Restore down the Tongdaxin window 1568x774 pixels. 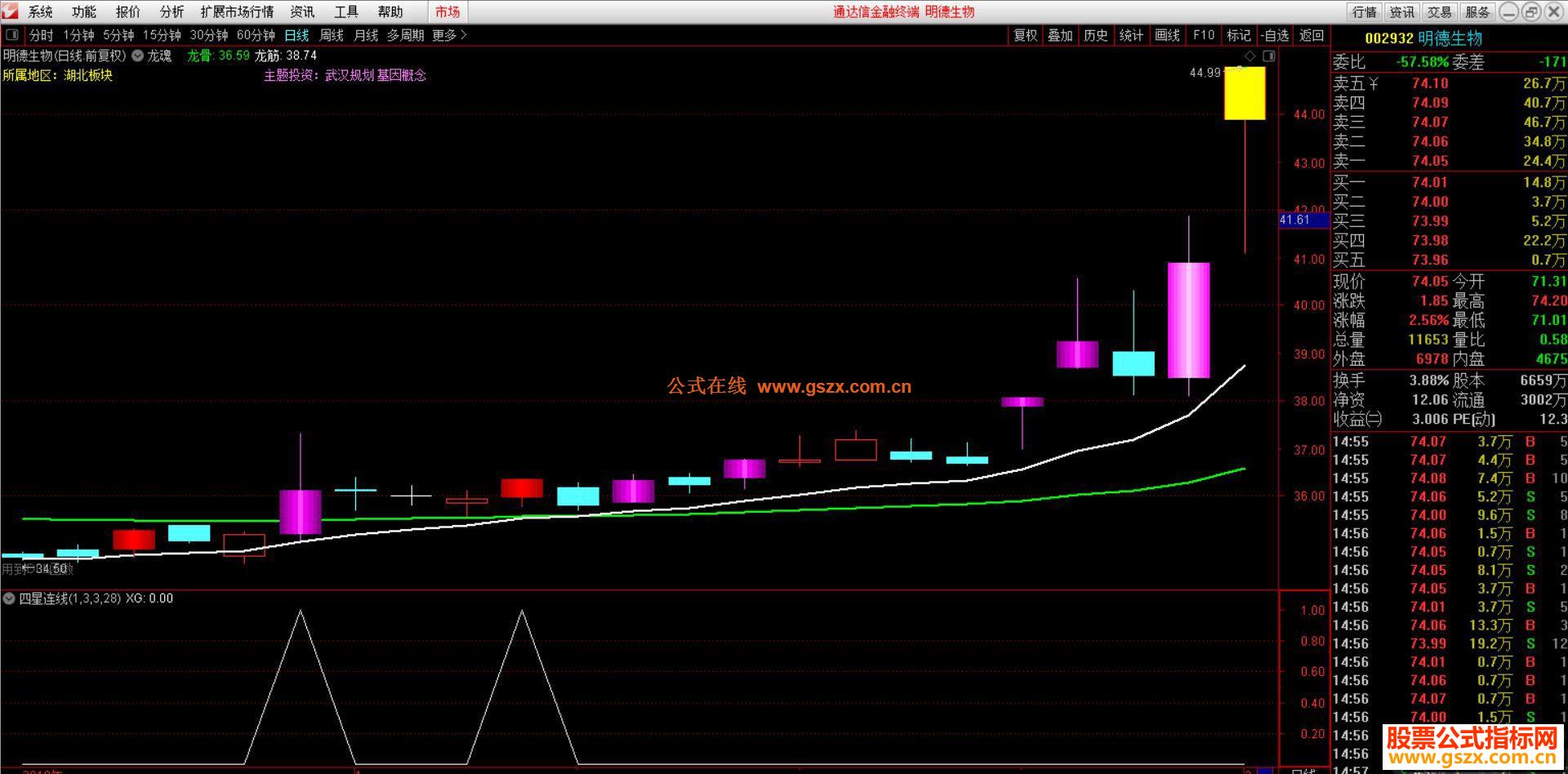[1531, 11]
